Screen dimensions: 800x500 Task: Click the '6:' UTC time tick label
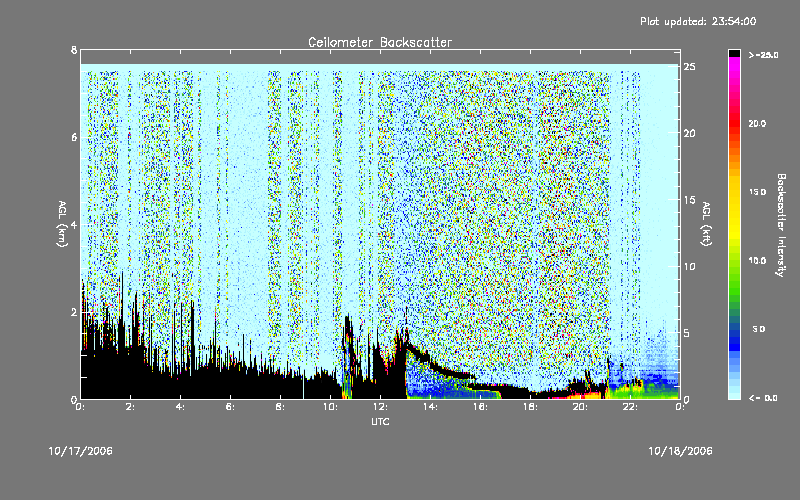(231, 407)
